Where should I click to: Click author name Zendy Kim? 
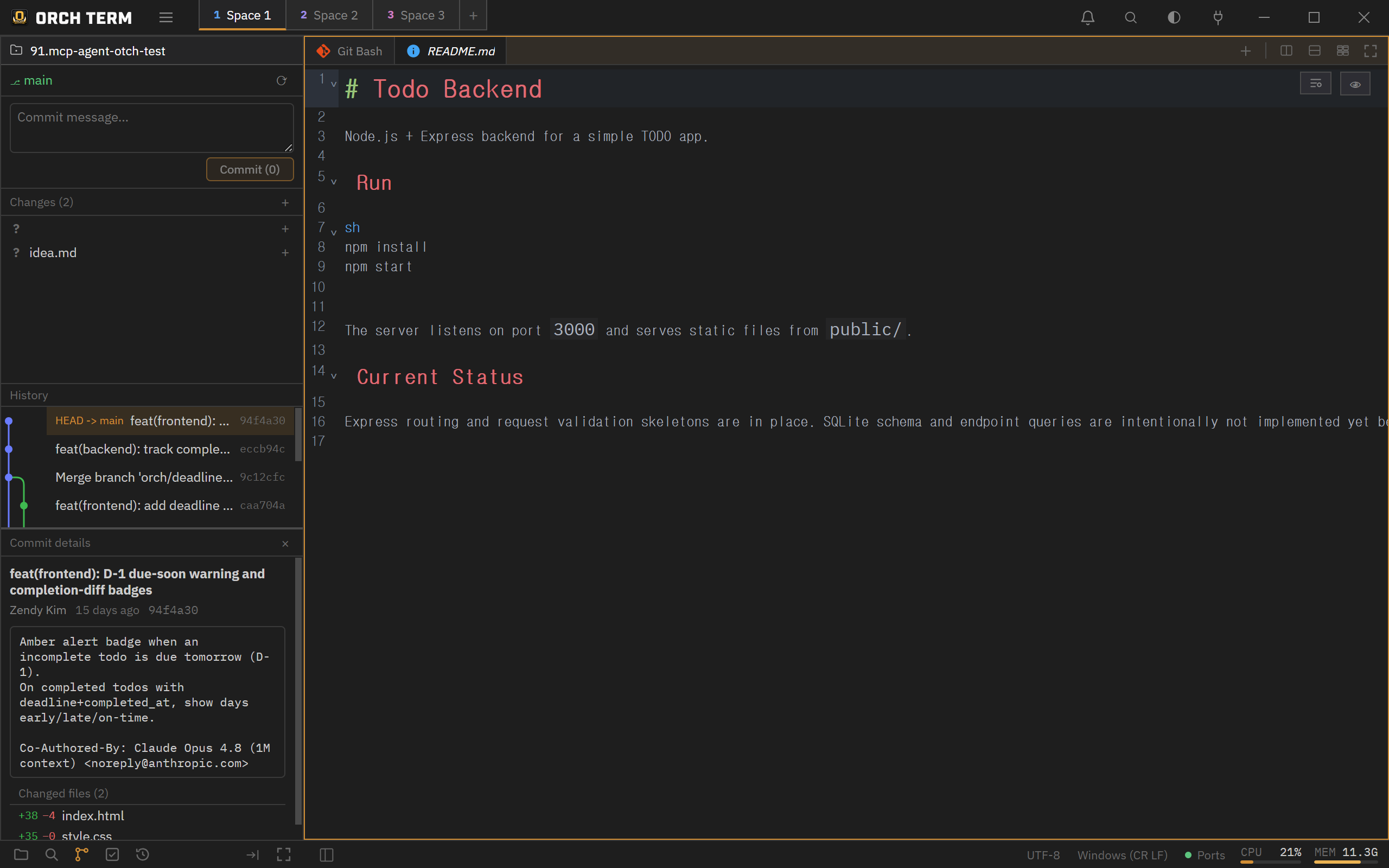tap(38, 610)
